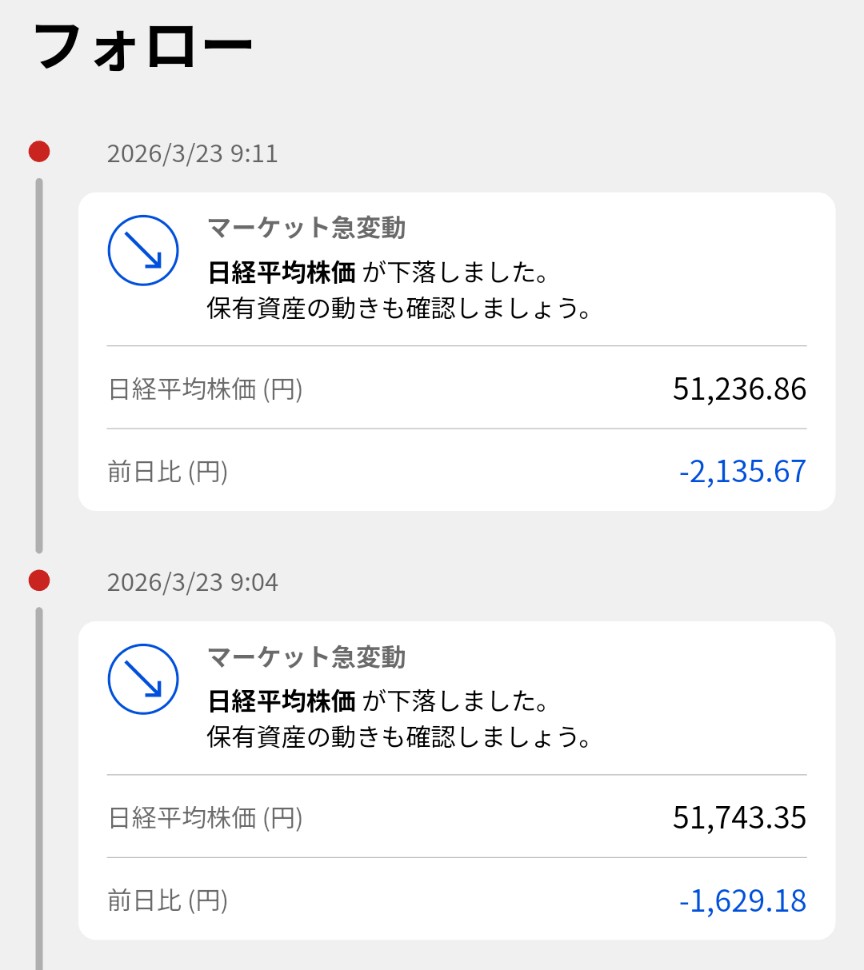Select the Nikkei value 51,236.86
864x970 pixels.
click(739, 389)
